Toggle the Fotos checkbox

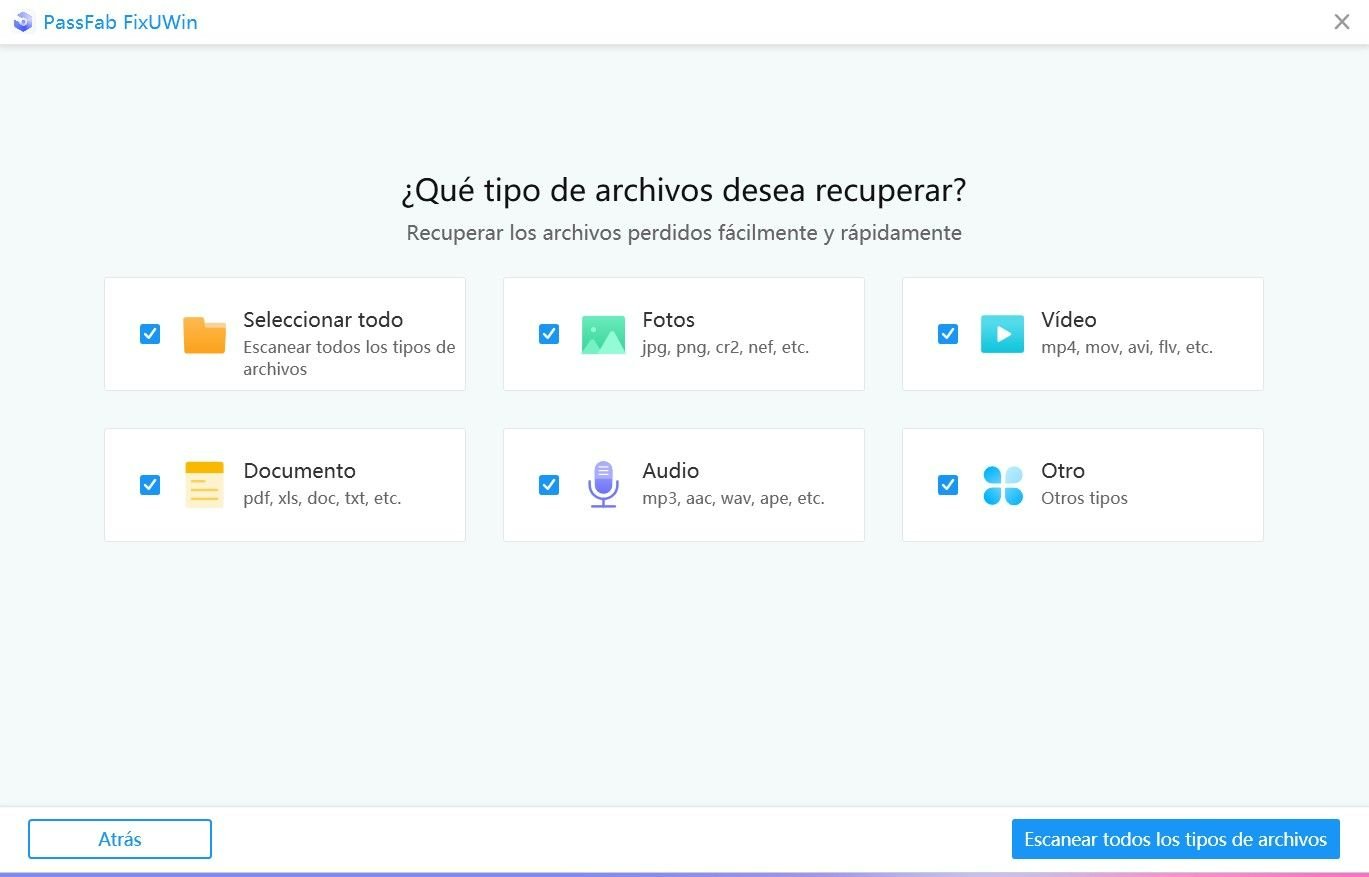[549, 334]
